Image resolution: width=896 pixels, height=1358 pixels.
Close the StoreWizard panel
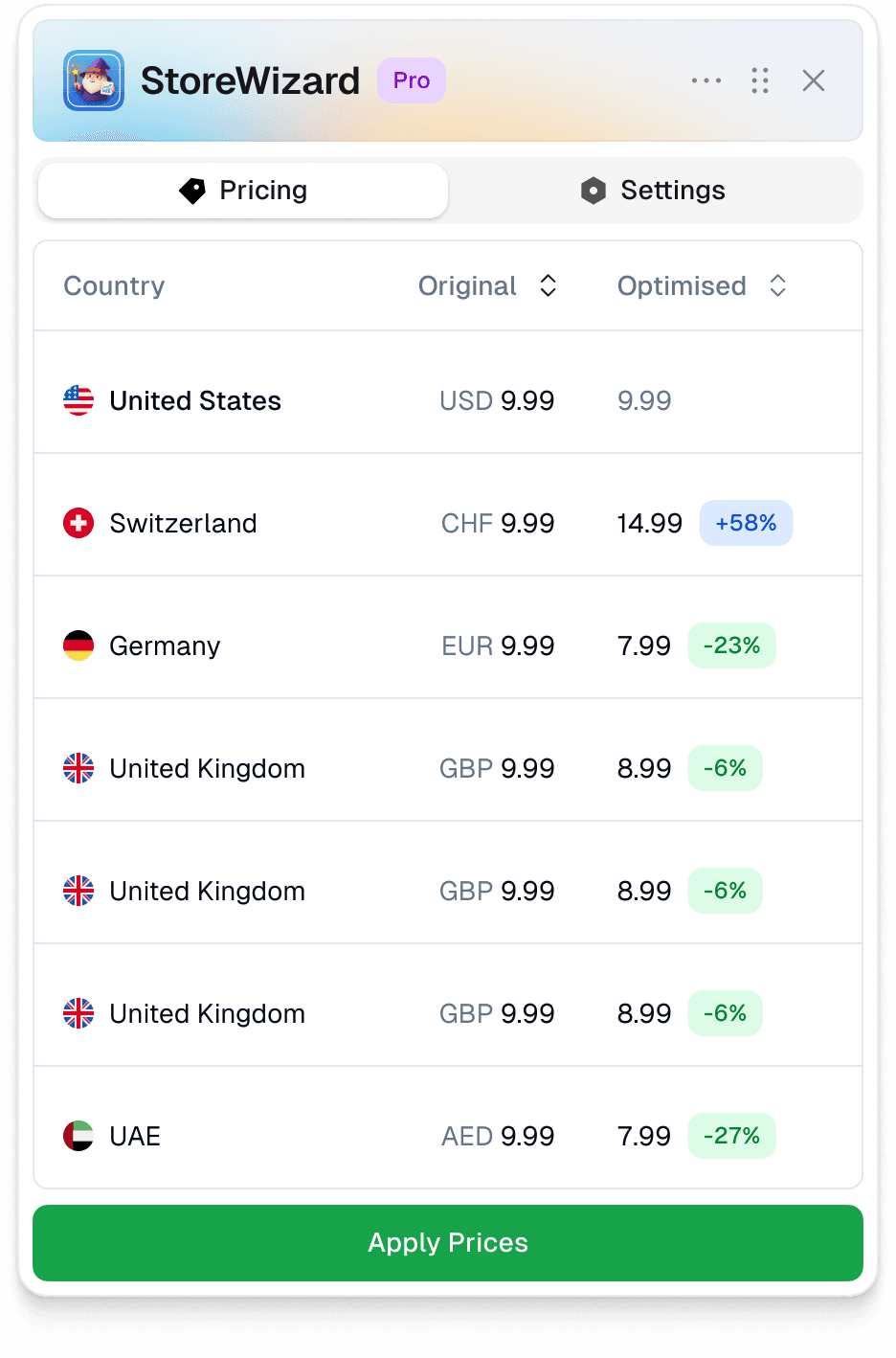coord(814,80)
